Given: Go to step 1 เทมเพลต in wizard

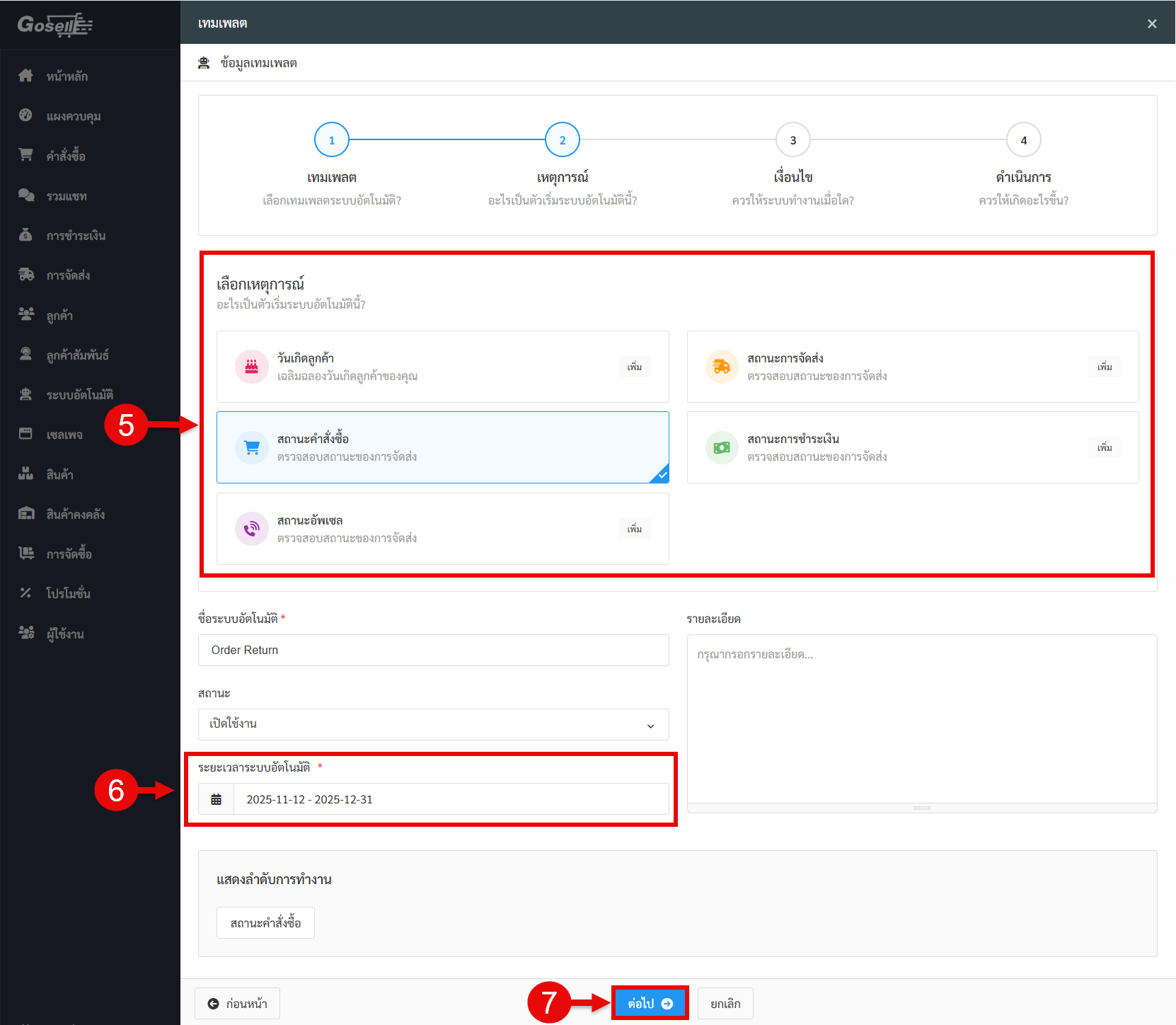Looking at the screenshot, I should [x=332, y=140].
